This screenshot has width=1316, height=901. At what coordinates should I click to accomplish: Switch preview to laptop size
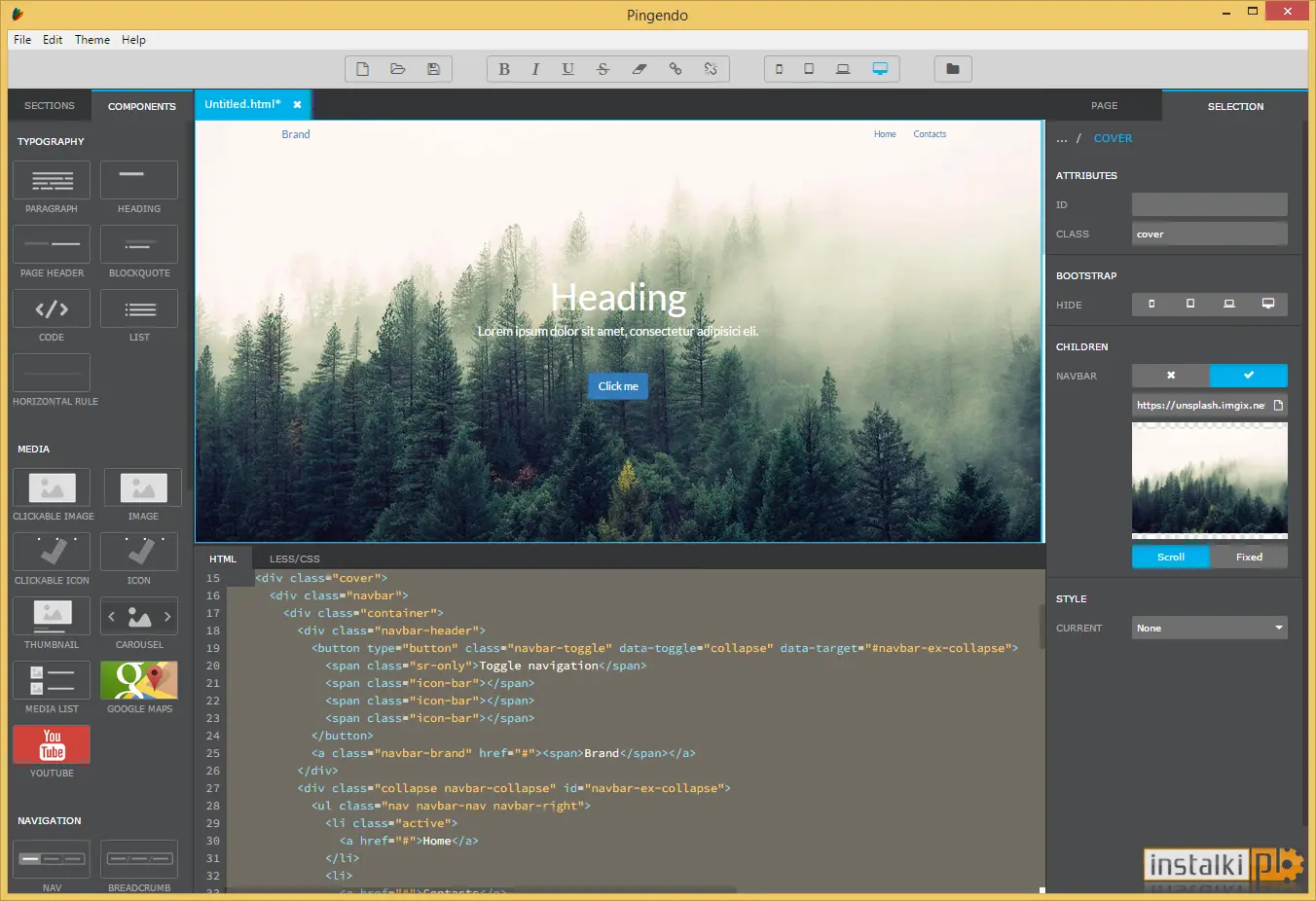coord(843,69)
